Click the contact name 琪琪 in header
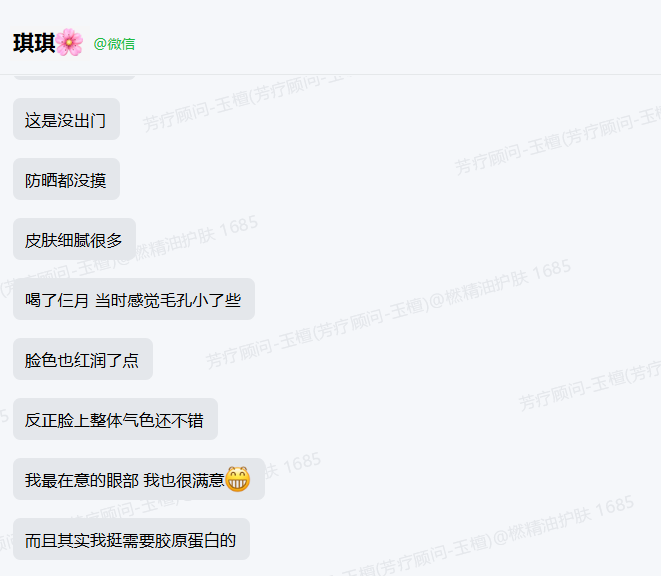Viewport: 661px width, 576px height. point(34,43)
